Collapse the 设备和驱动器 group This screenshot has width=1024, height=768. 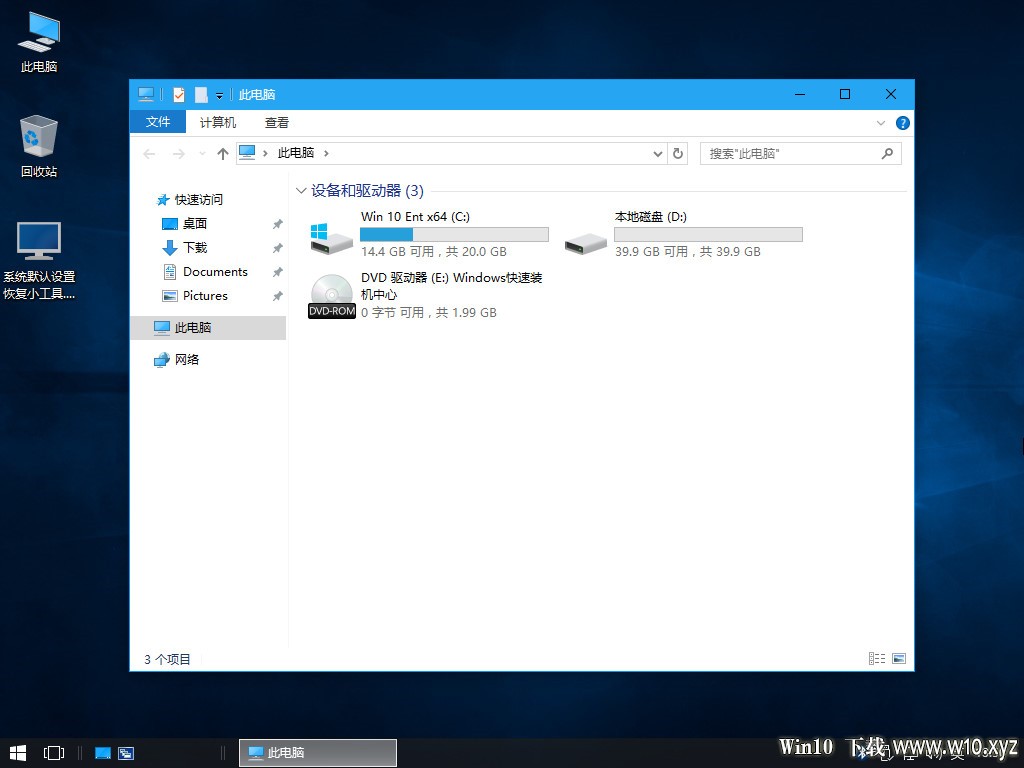point(302,190)
